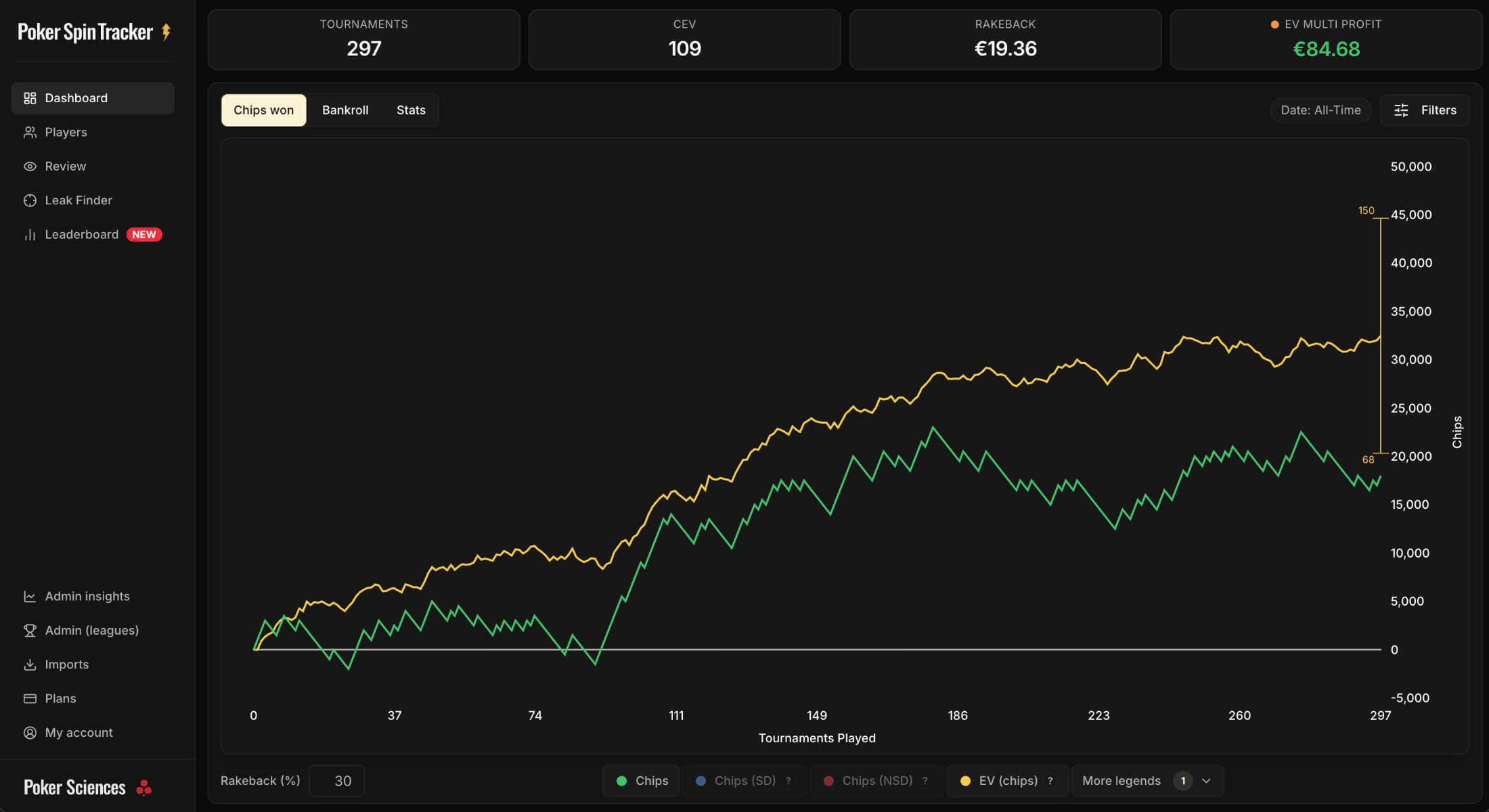Expand the More legends dropdown
The width and height of the screenshot is (1489, 812).
click(x=1121, y=780)
